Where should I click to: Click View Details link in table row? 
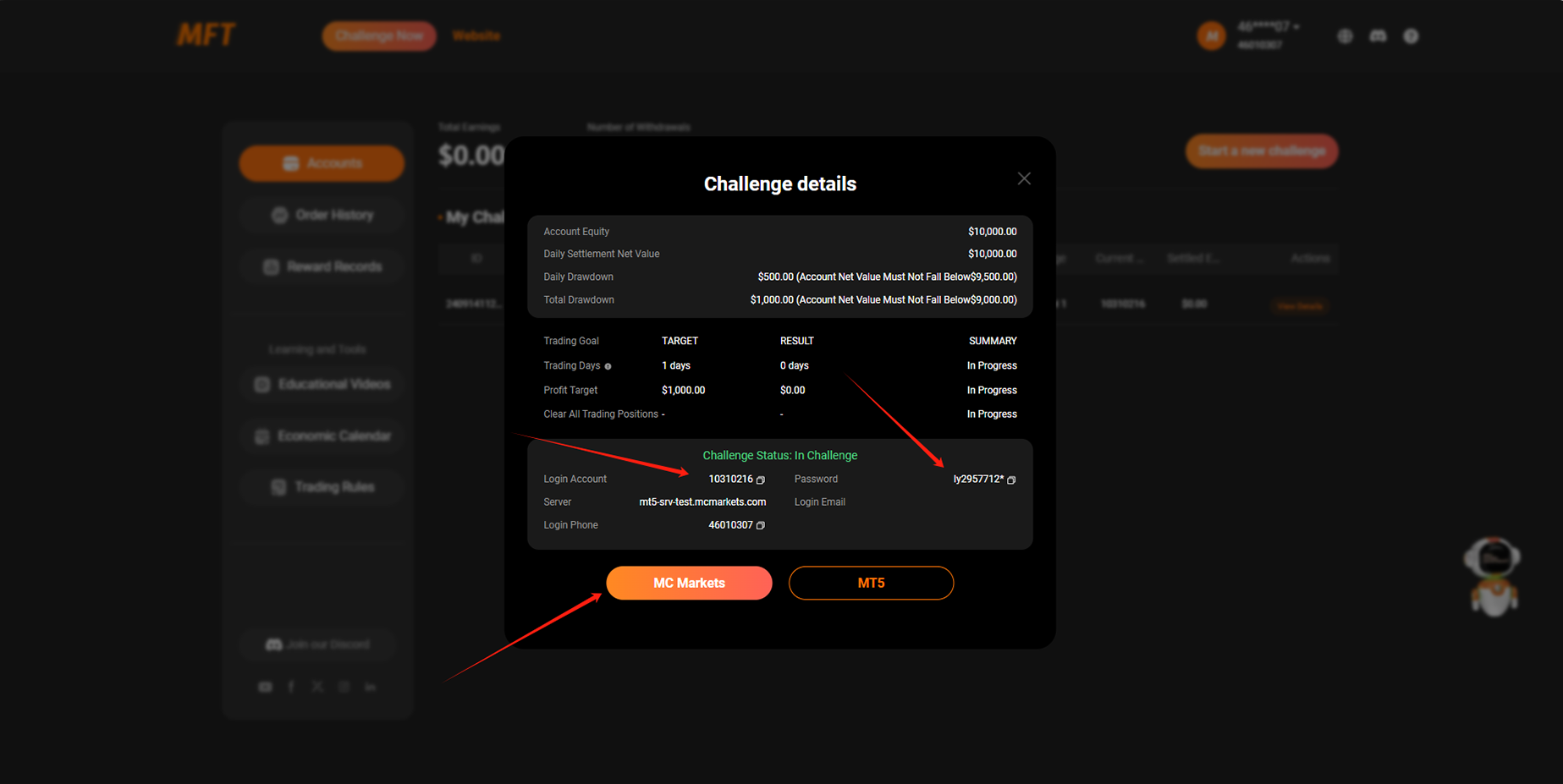[x=1300, y=305]
